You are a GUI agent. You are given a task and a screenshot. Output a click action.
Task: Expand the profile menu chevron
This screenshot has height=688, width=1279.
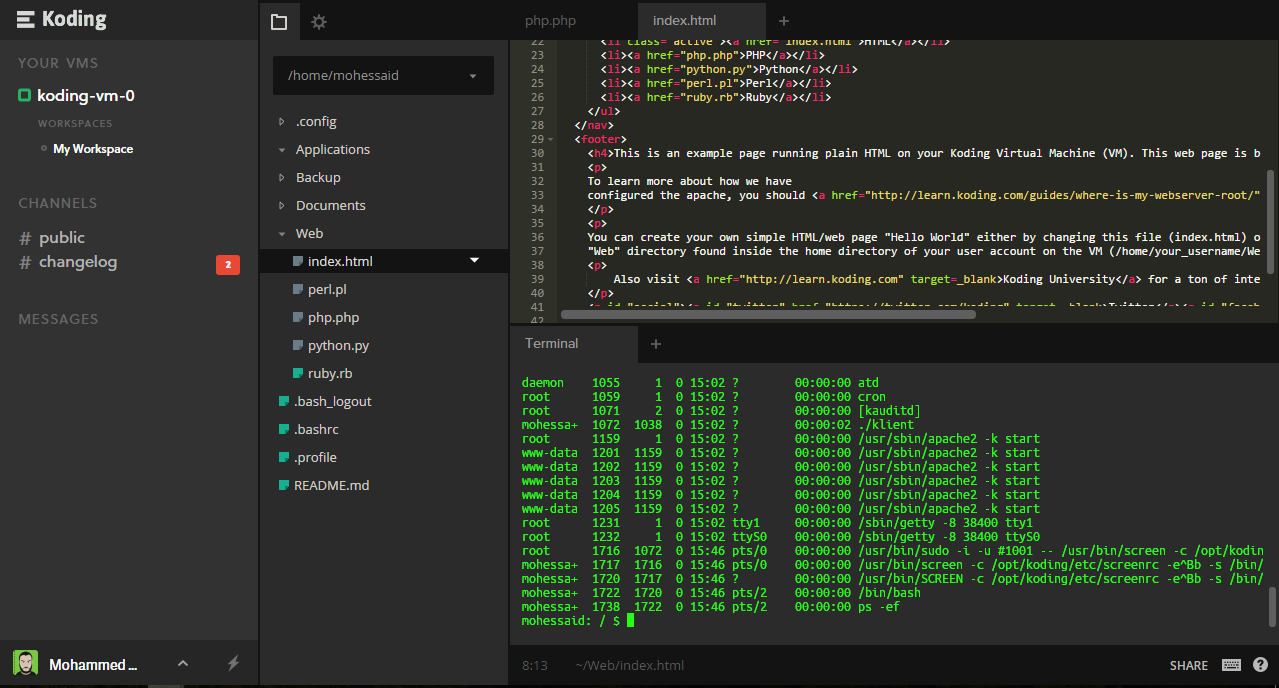click(x=183, y=663)
